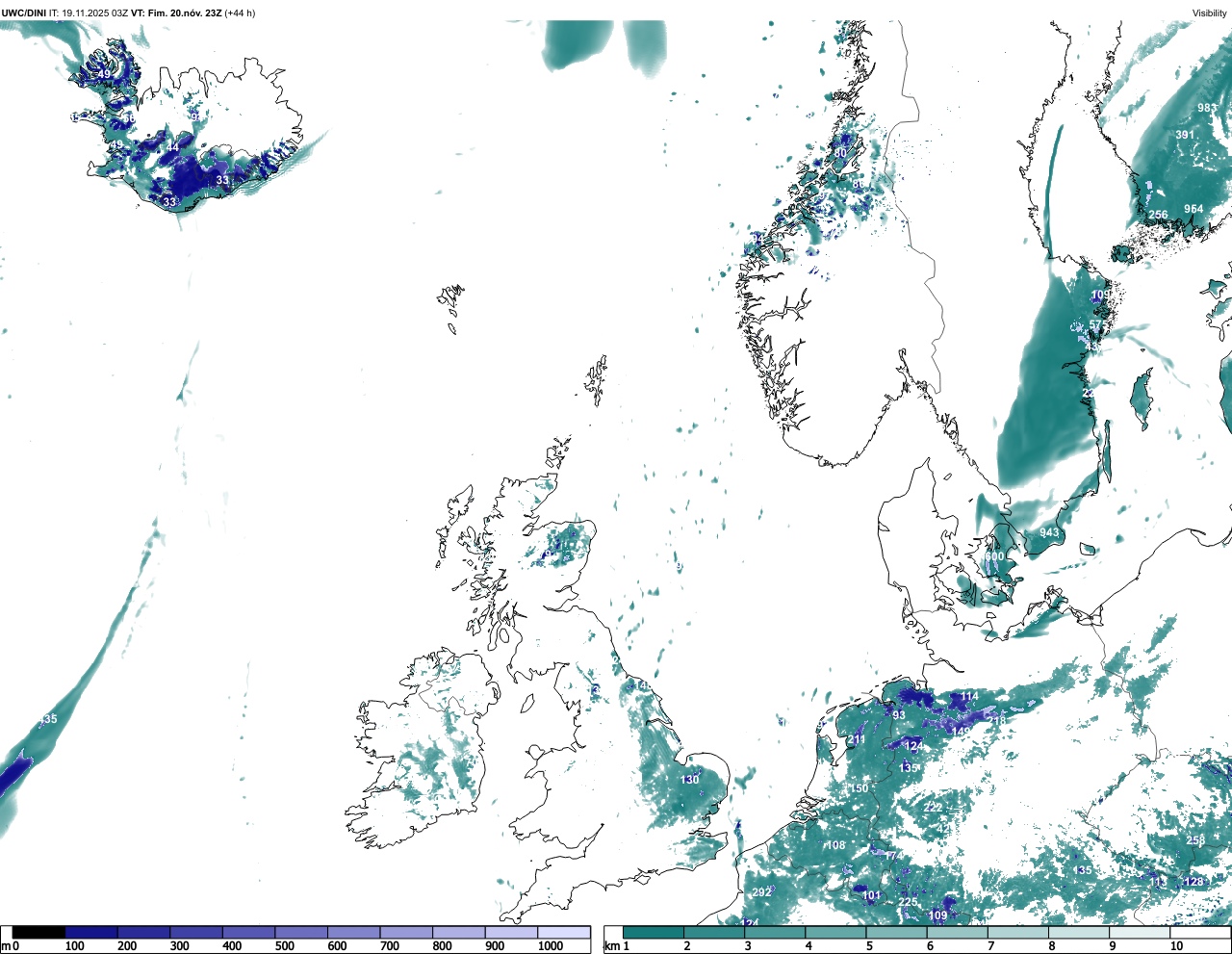Click the 225 visibility value label
Screen dimensions: 1232x954
pyautogui.click(x=909, y=902)
